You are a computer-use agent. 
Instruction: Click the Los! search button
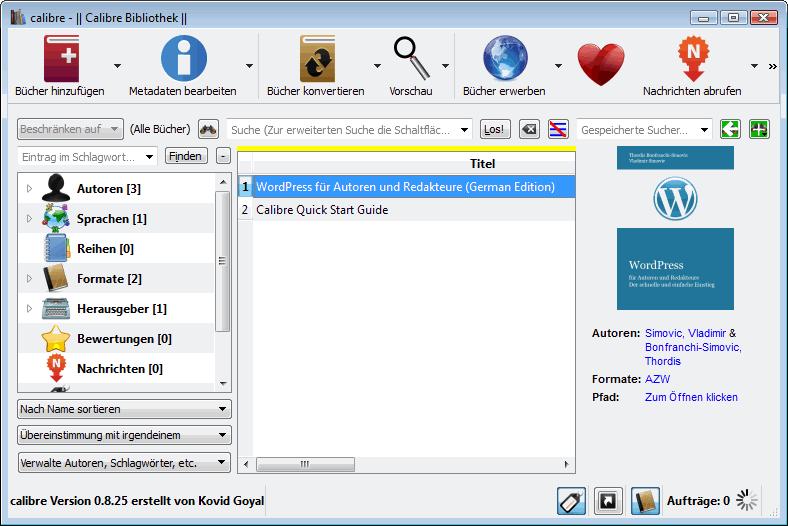495,130
